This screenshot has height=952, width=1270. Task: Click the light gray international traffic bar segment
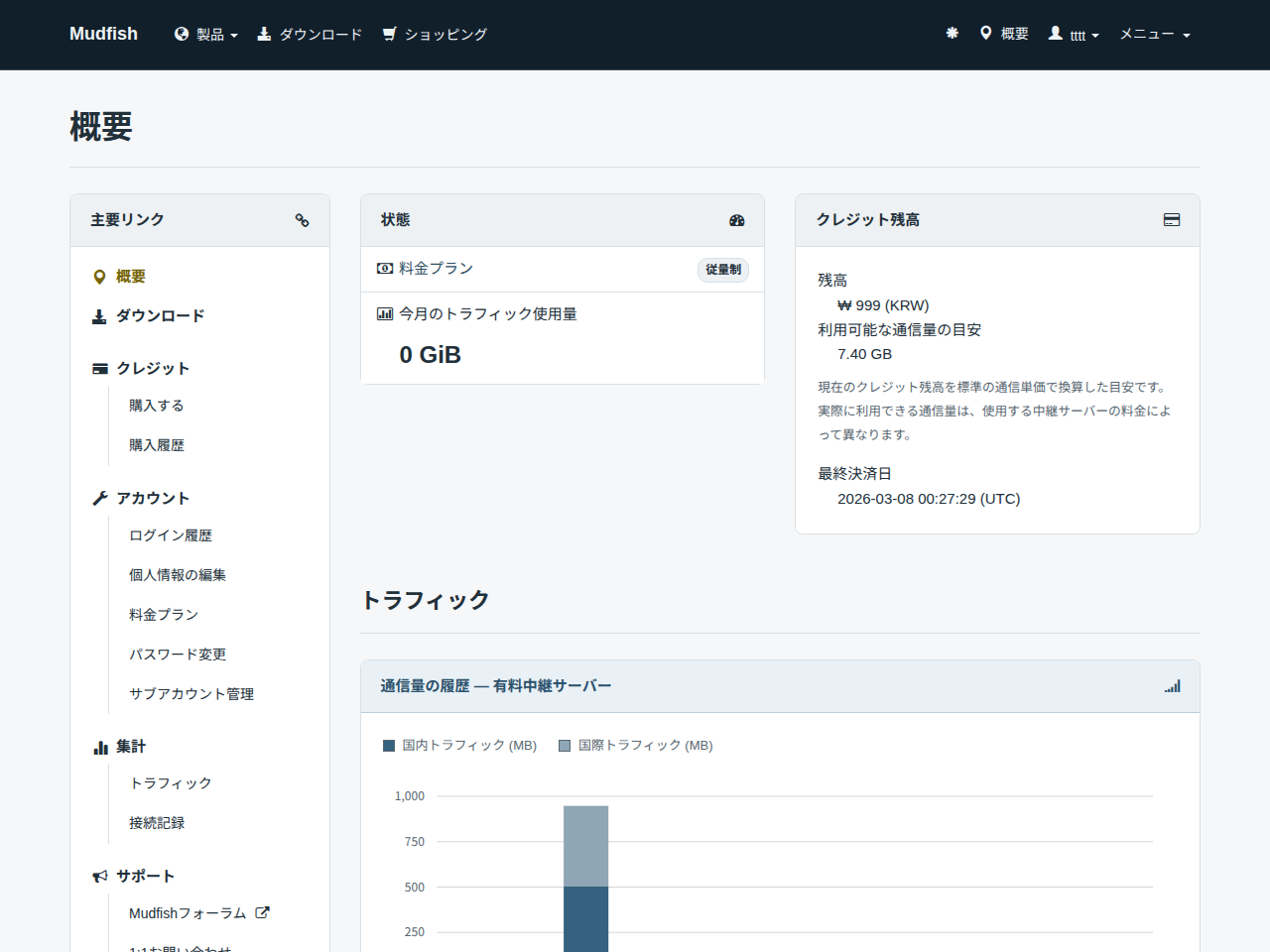click(586, 846)
